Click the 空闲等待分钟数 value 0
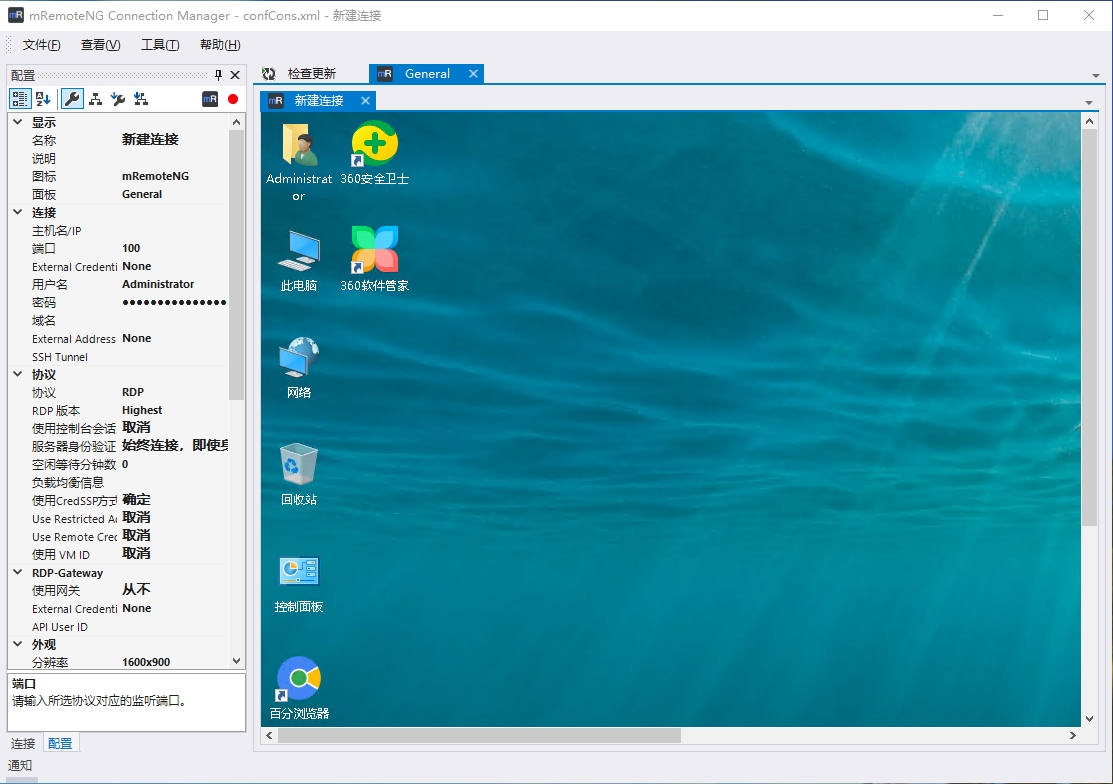1113x784 pixels. pyautogui.click(x=125, y=464)
